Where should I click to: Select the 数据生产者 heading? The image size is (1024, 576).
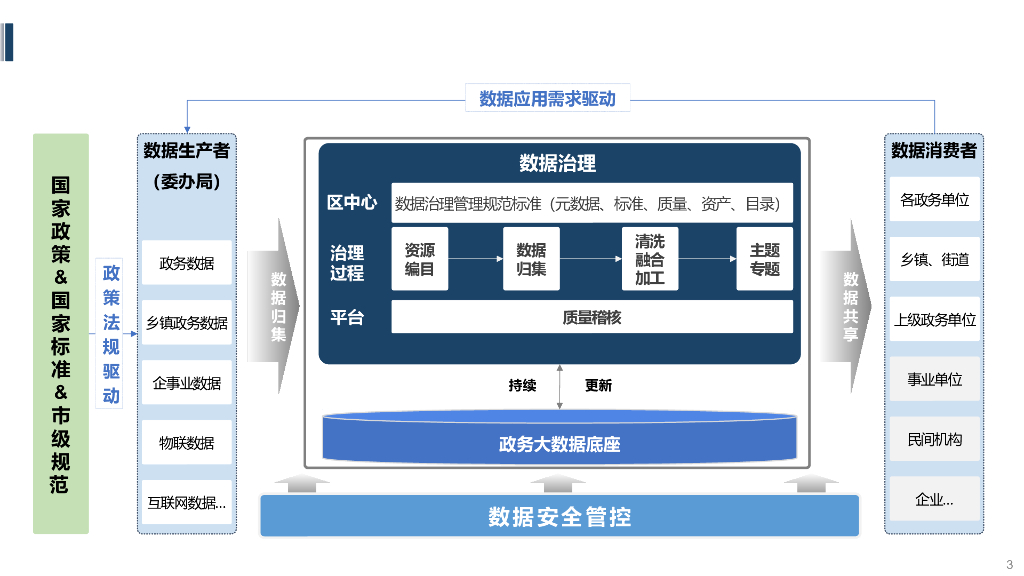click(187, 151)
